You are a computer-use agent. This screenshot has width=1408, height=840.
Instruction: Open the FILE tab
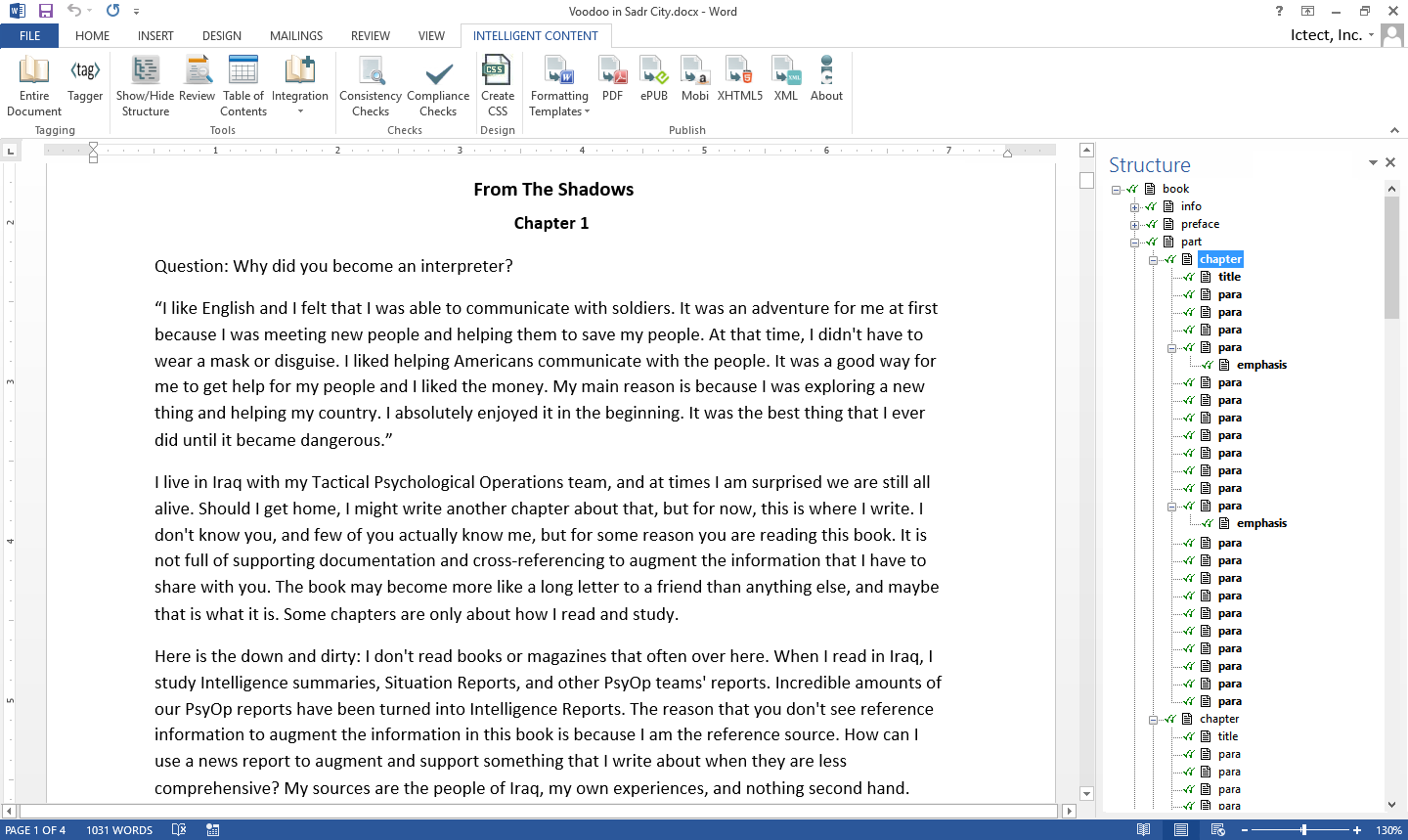tap(30, 36)
